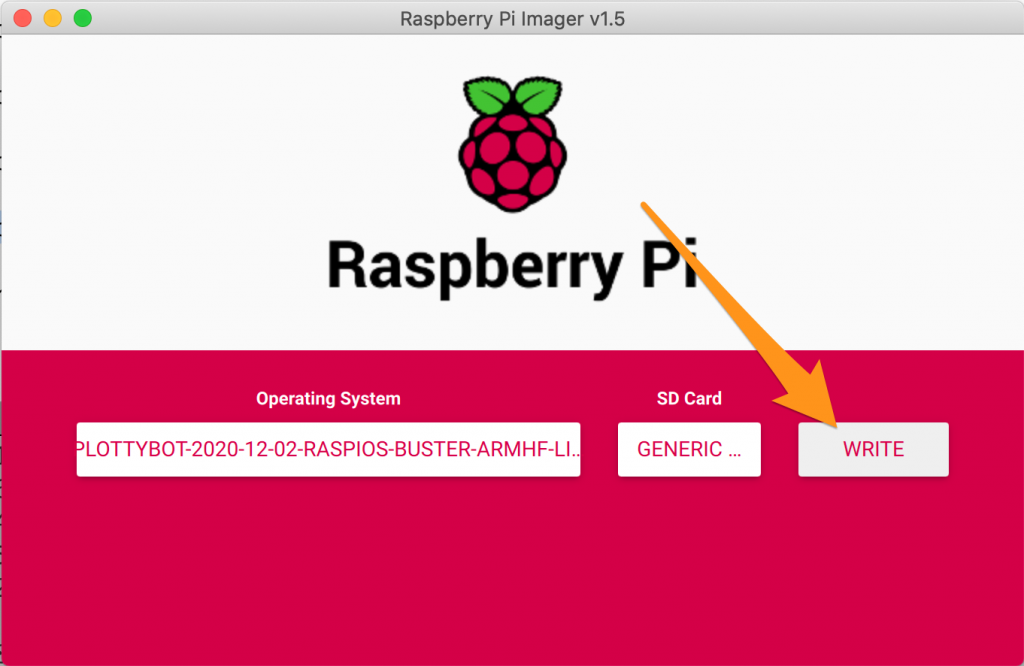Minimize the window with the yellow button
1024x666 pixels.
click(x=53, y=18)
